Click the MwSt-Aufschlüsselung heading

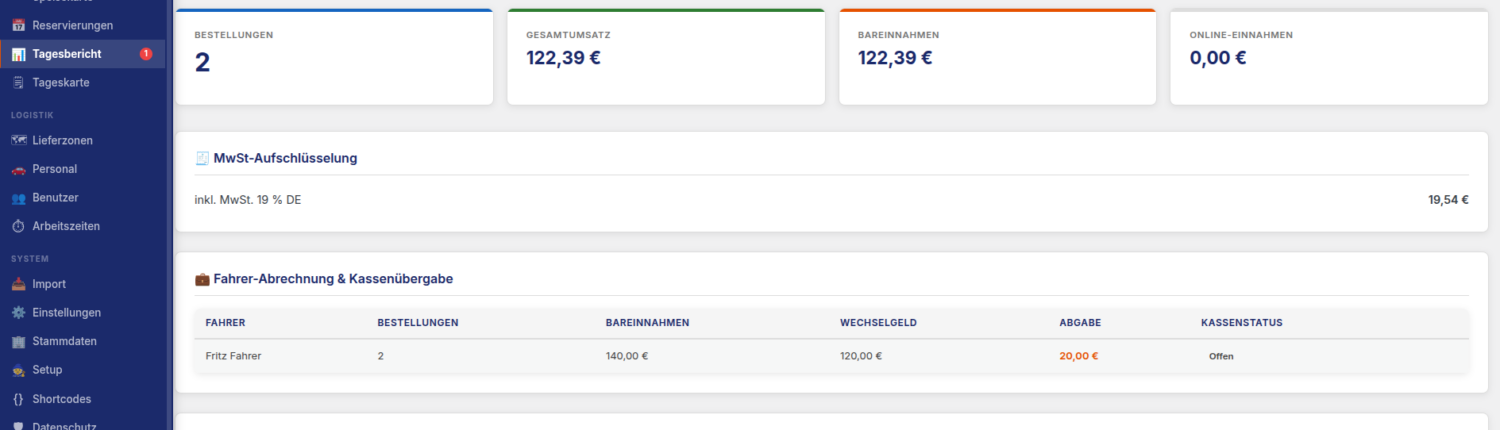[285, 158]
